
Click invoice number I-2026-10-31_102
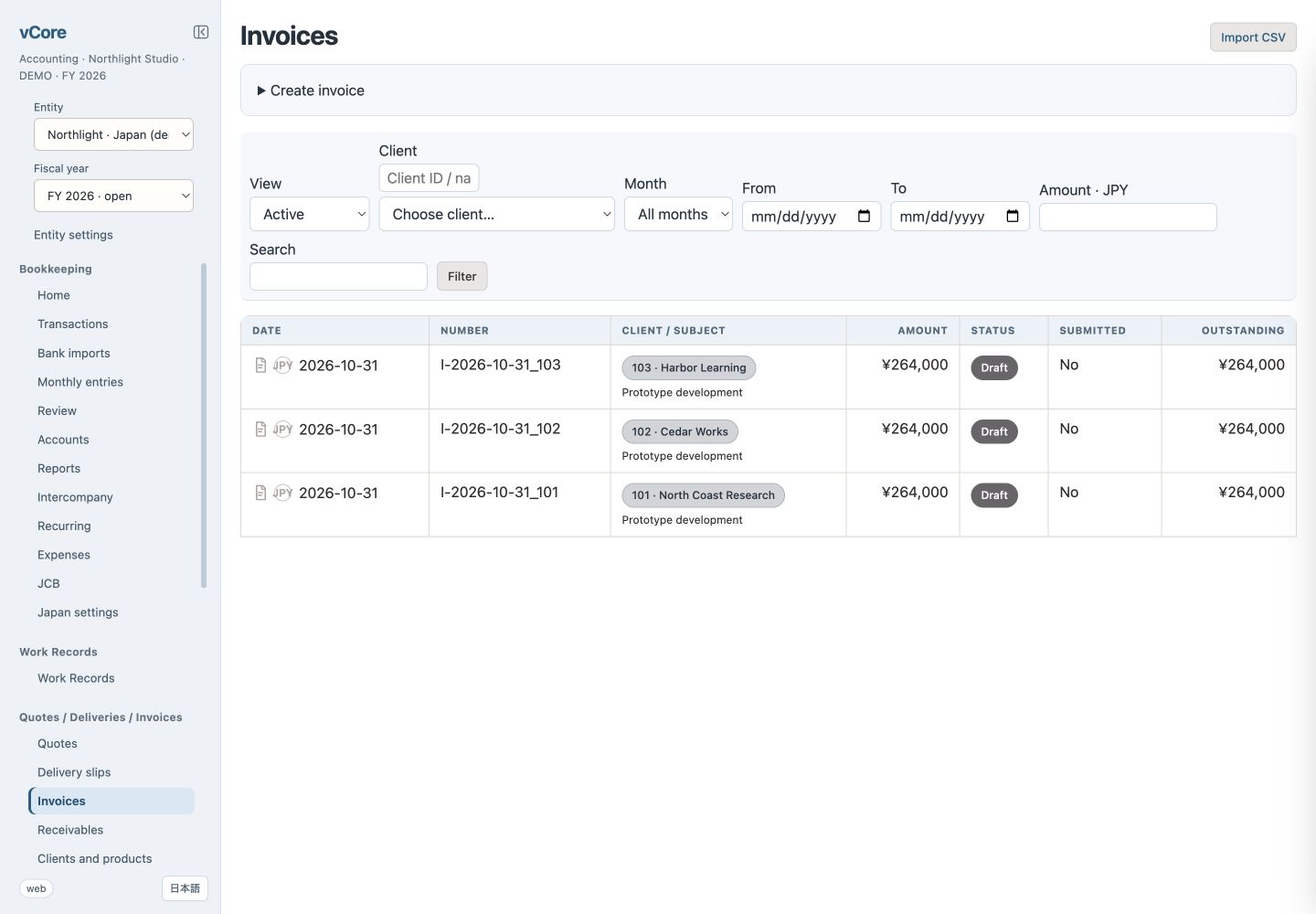coord(500,429)
